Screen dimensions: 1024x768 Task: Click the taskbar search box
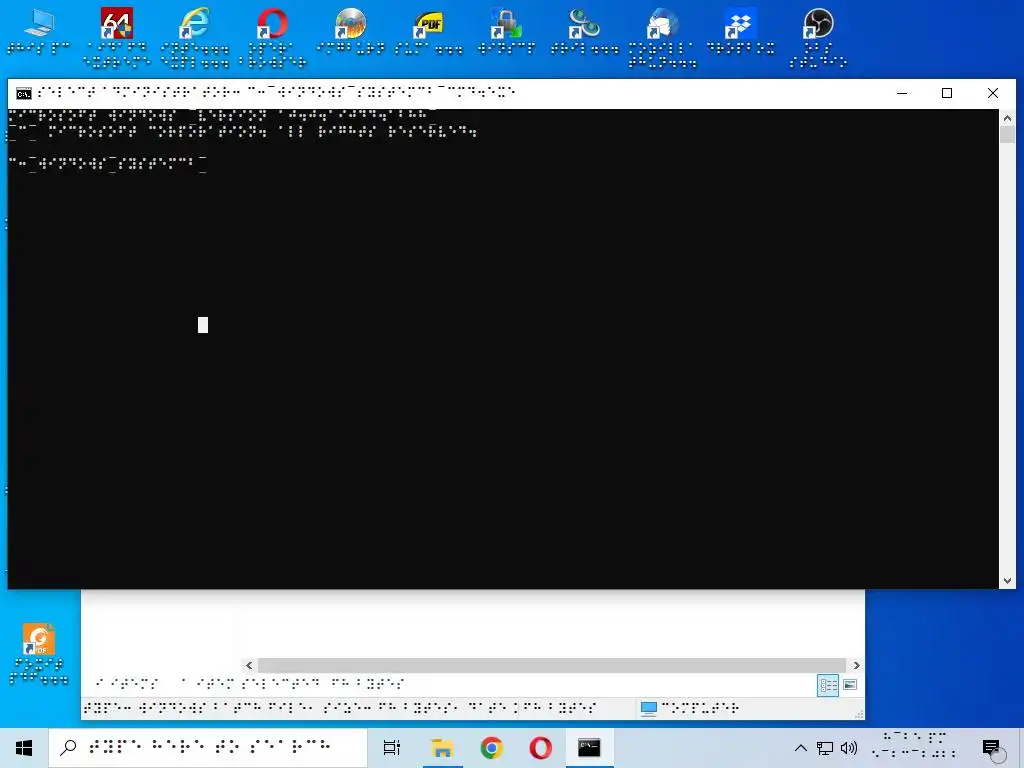208,748
